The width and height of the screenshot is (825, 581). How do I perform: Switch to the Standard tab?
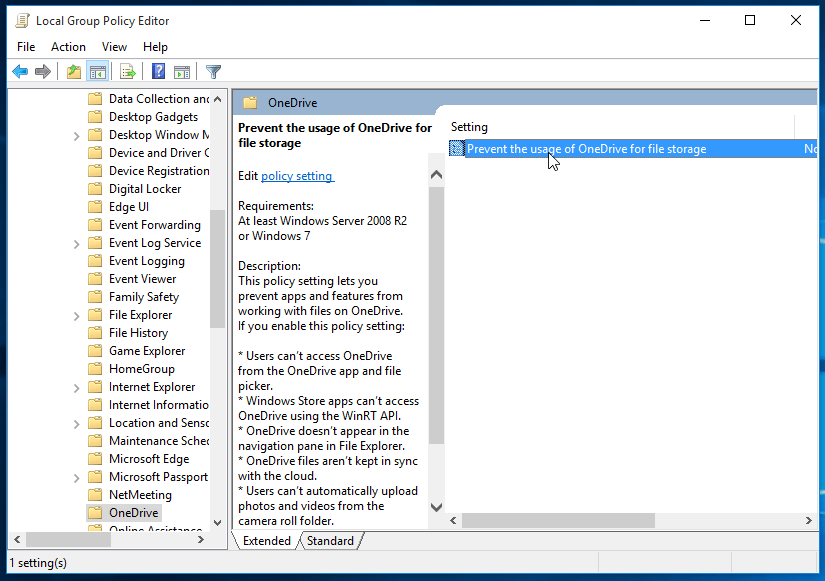tap(331, 540)
